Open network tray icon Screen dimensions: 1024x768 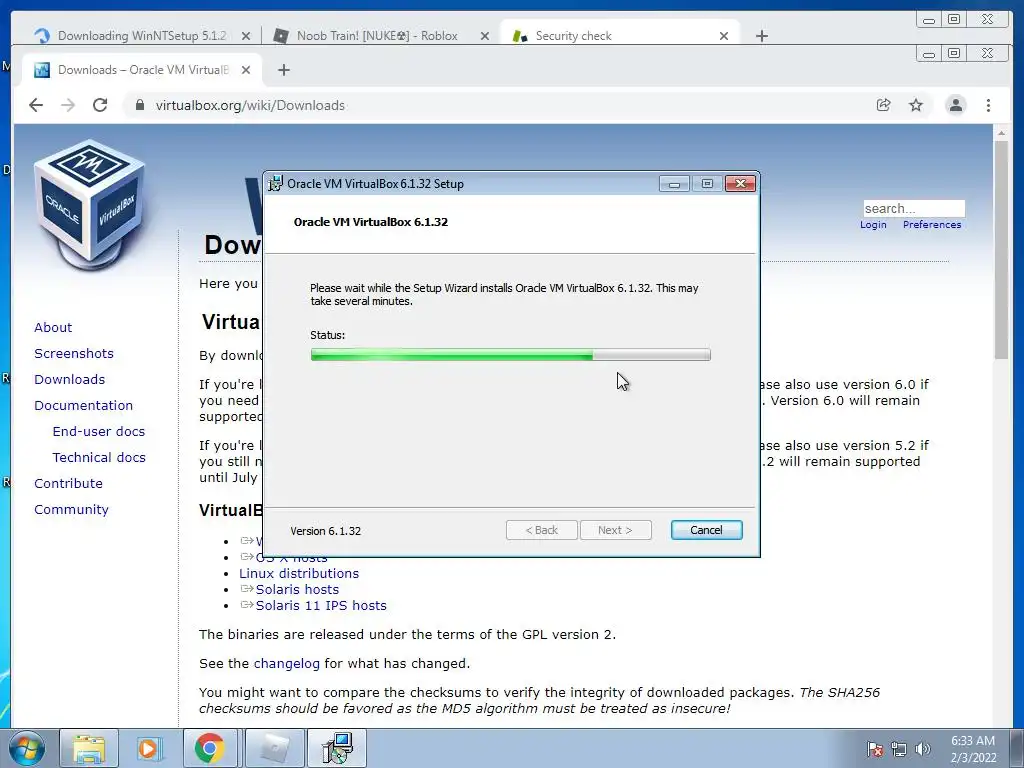(899, 749)
